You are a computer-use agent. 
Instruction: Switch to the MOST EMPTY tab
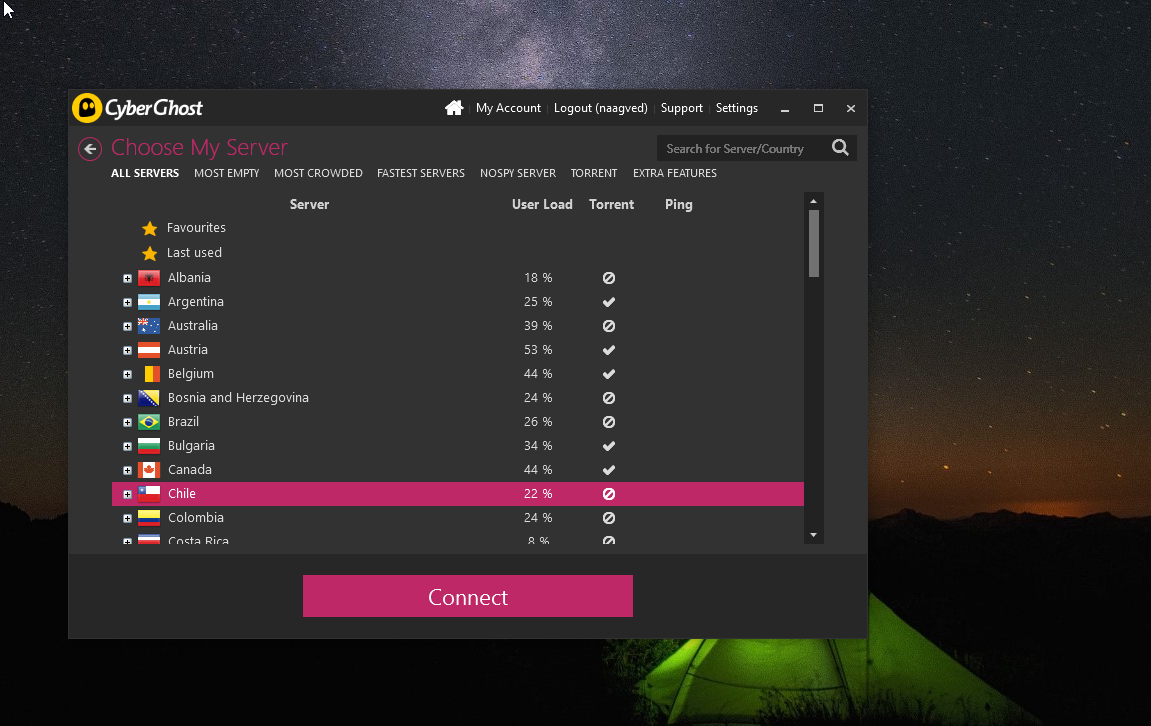227,173
